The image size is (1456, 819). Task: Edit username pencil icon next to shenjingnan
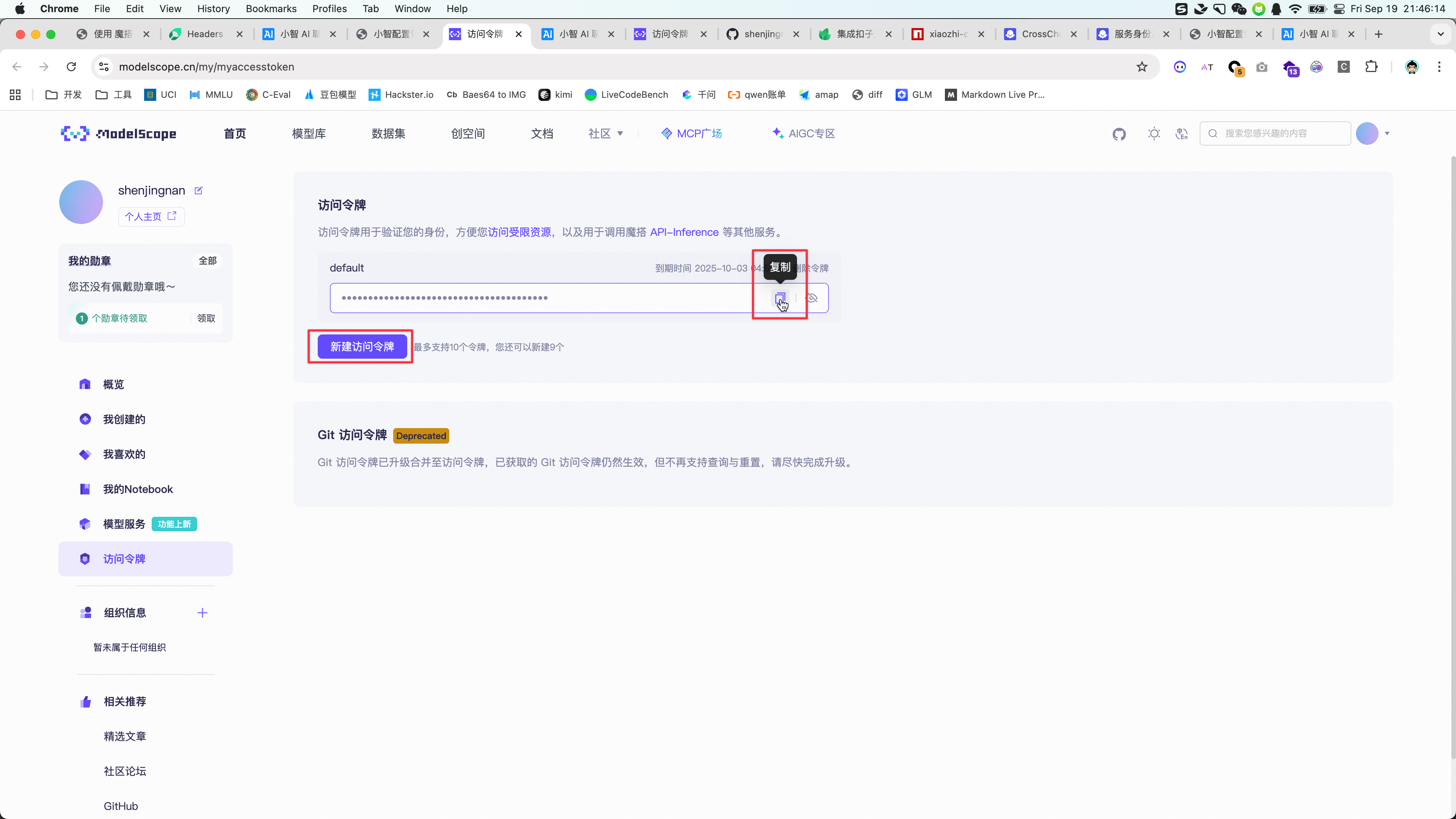click(198, 190)
